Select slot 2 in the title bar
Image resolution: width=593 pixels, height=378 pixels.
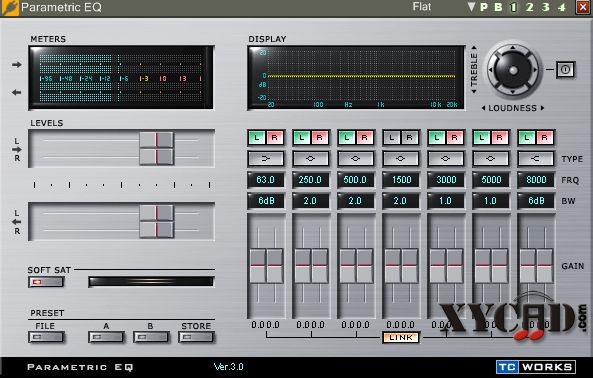point(529,7)
